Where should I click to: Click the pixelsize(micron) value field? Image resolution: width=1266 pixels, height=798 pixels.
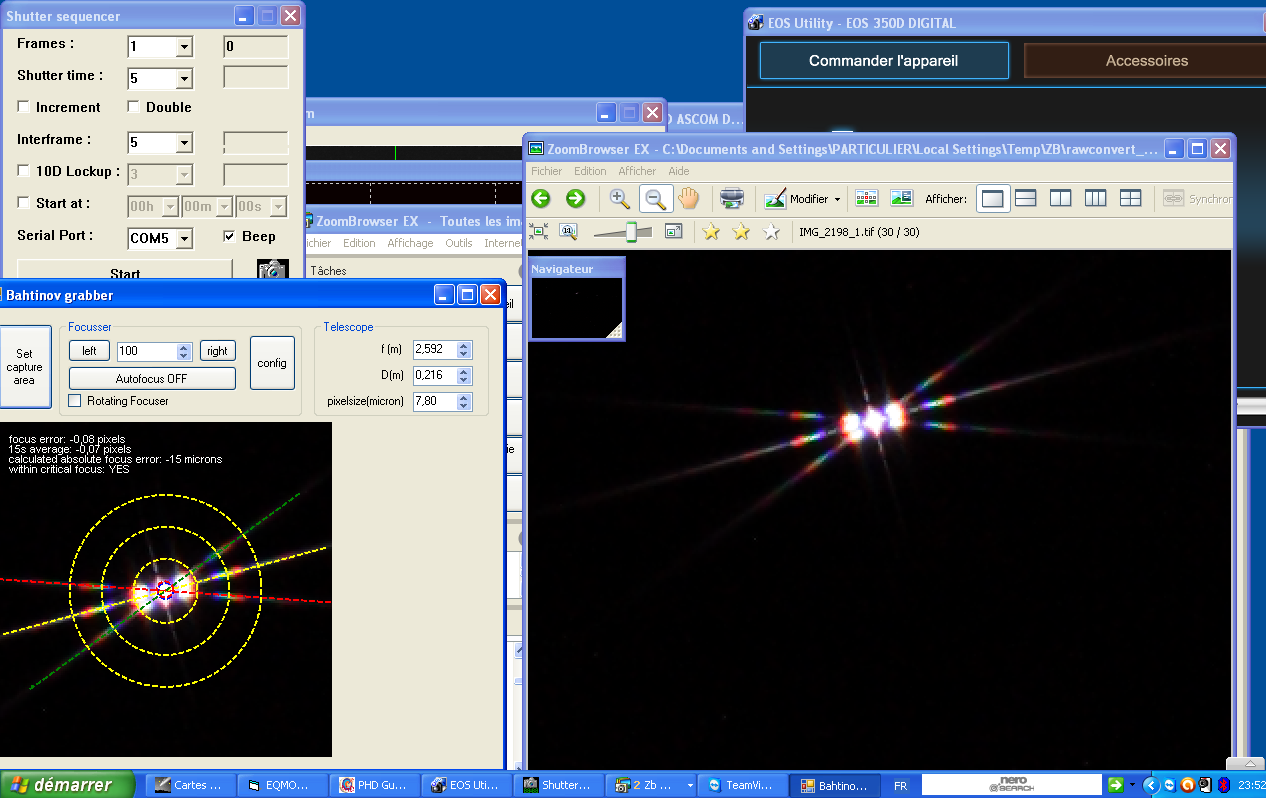pos(435,401)
